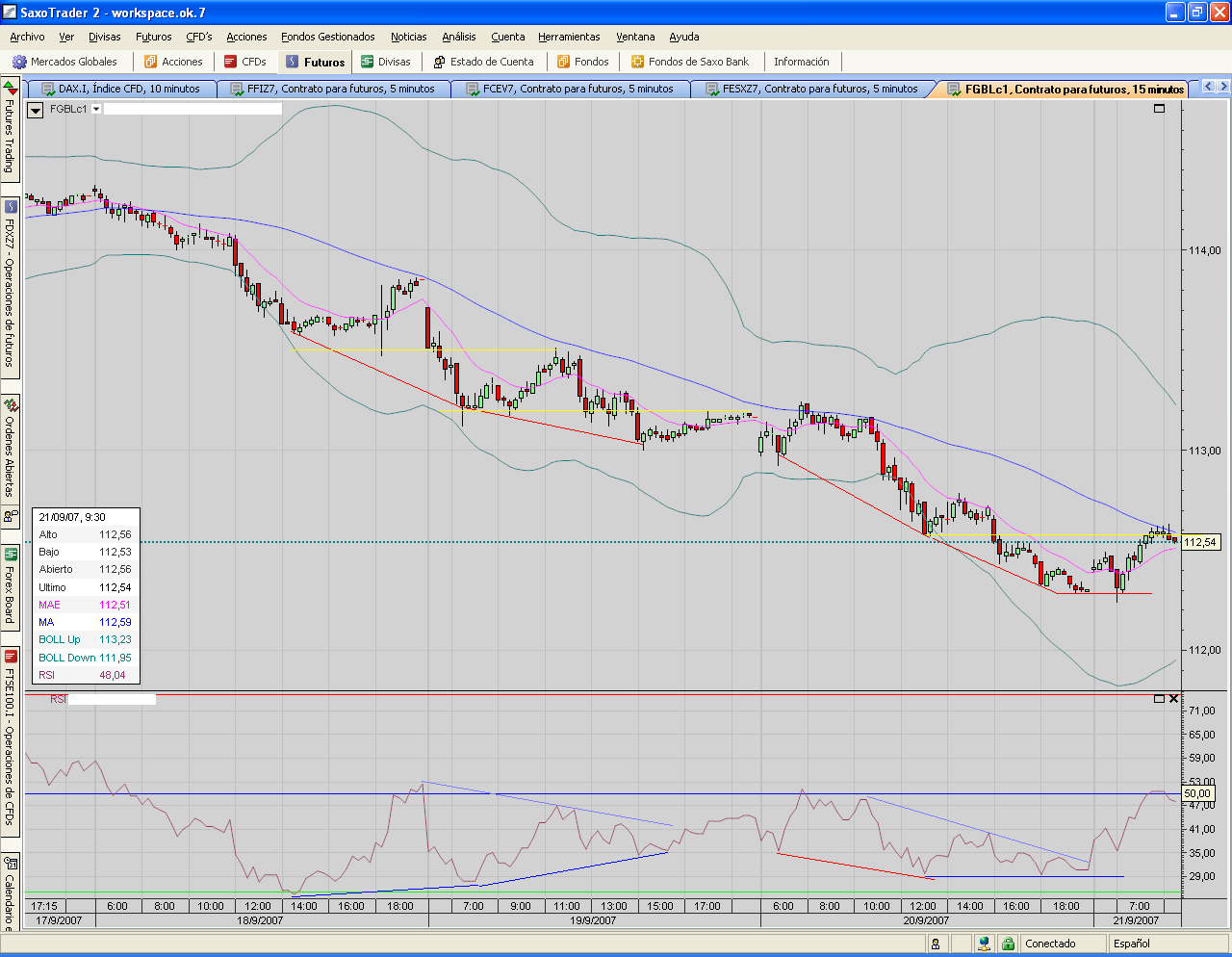Click the Información toolbar button
1232x957 pixels.
click(x=801, y=62)
